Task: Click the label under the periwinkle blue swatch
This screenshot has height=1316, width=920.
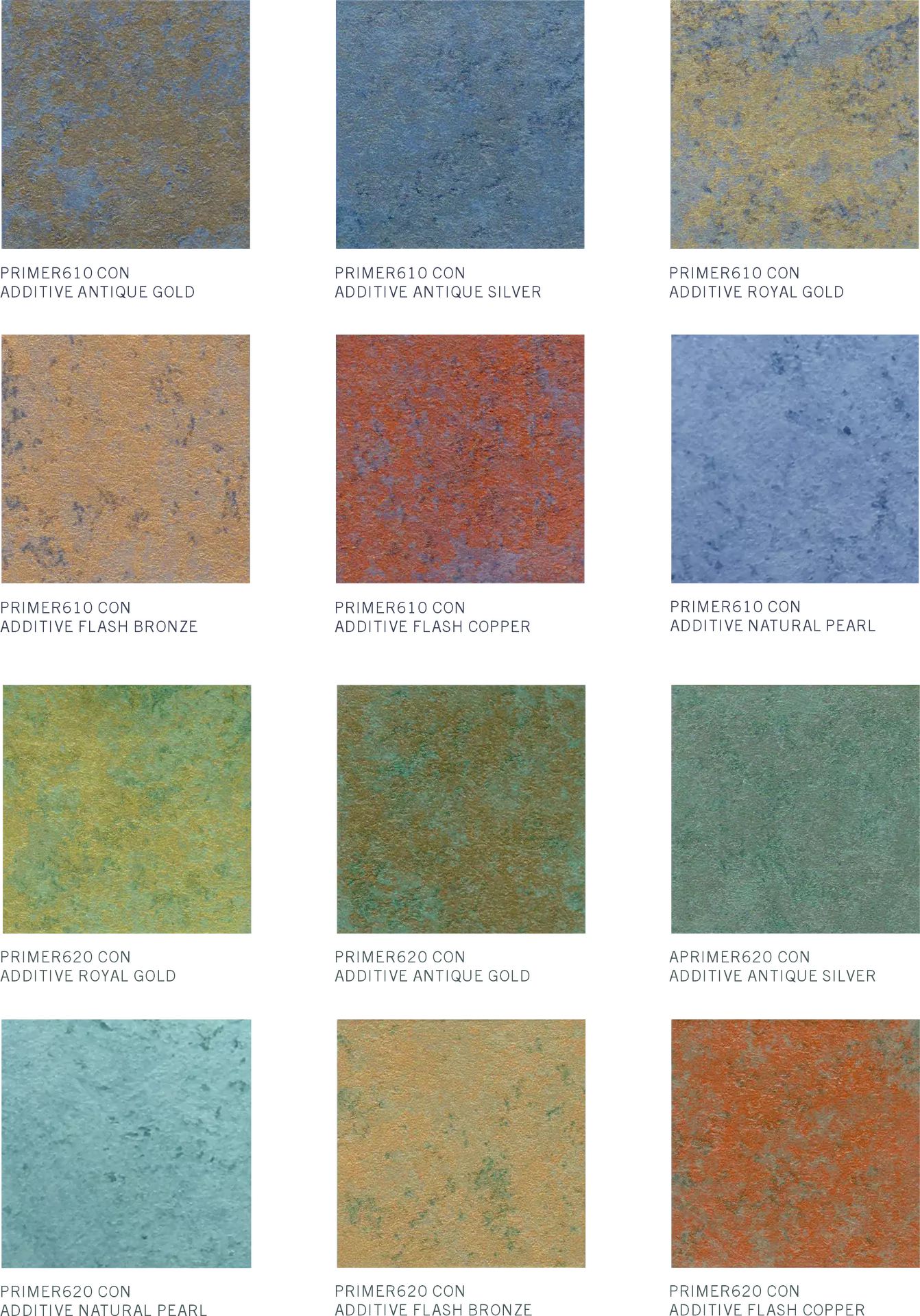Action: pyautogui.click(x=771, y=617)
